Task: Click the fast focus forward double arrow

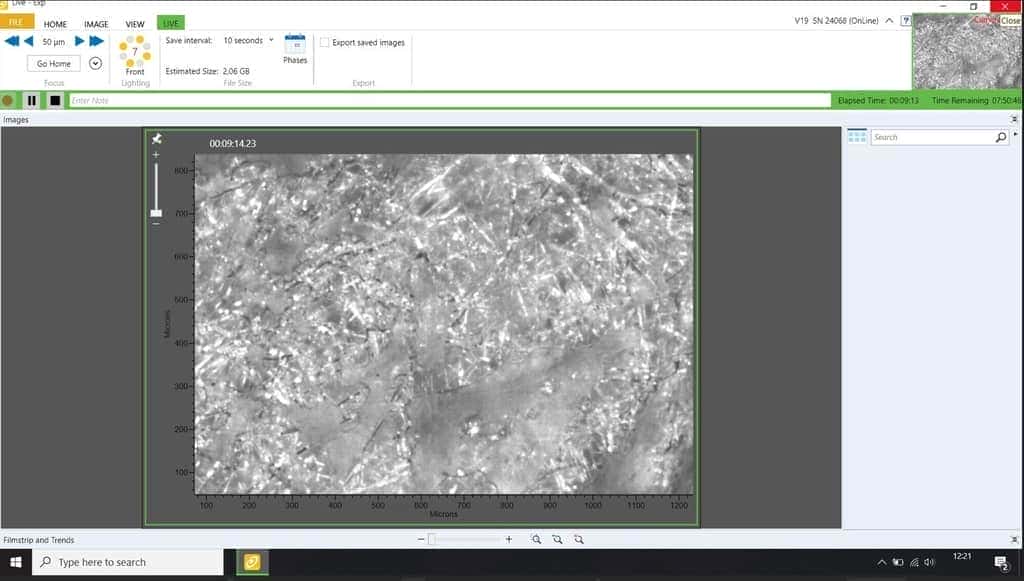Action: [97, 41]
